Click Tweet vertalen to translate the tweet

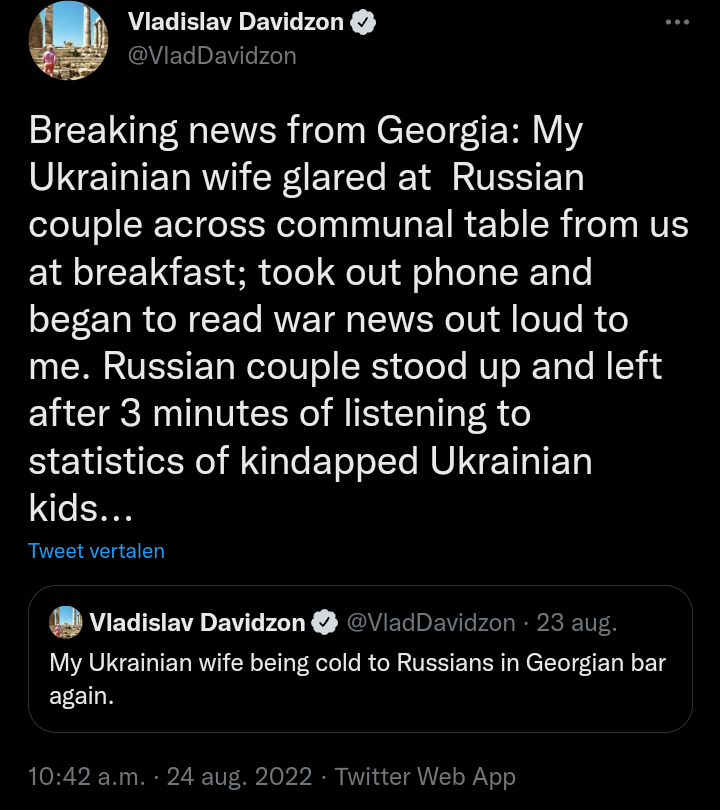pos(96,551)
